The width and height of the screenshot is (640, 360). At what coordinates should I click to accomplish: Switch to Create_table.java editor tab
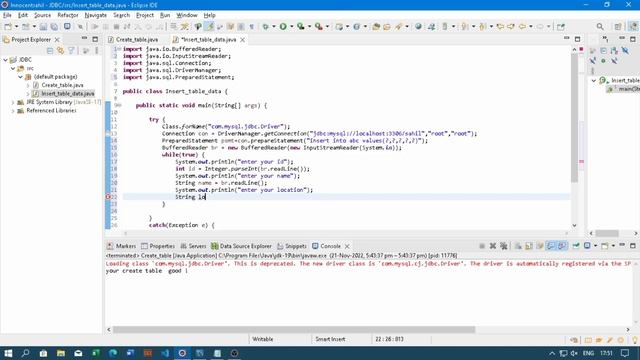[x=133, y=40]
